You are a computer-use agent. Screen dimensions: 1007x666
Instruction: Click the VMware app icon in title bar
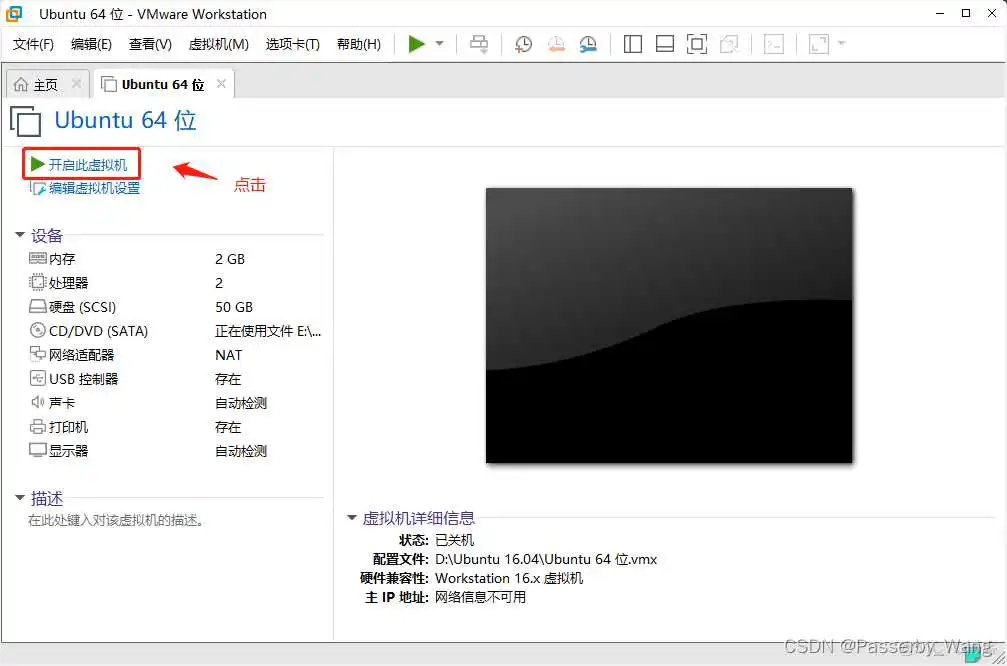click(x=14, y=13)
